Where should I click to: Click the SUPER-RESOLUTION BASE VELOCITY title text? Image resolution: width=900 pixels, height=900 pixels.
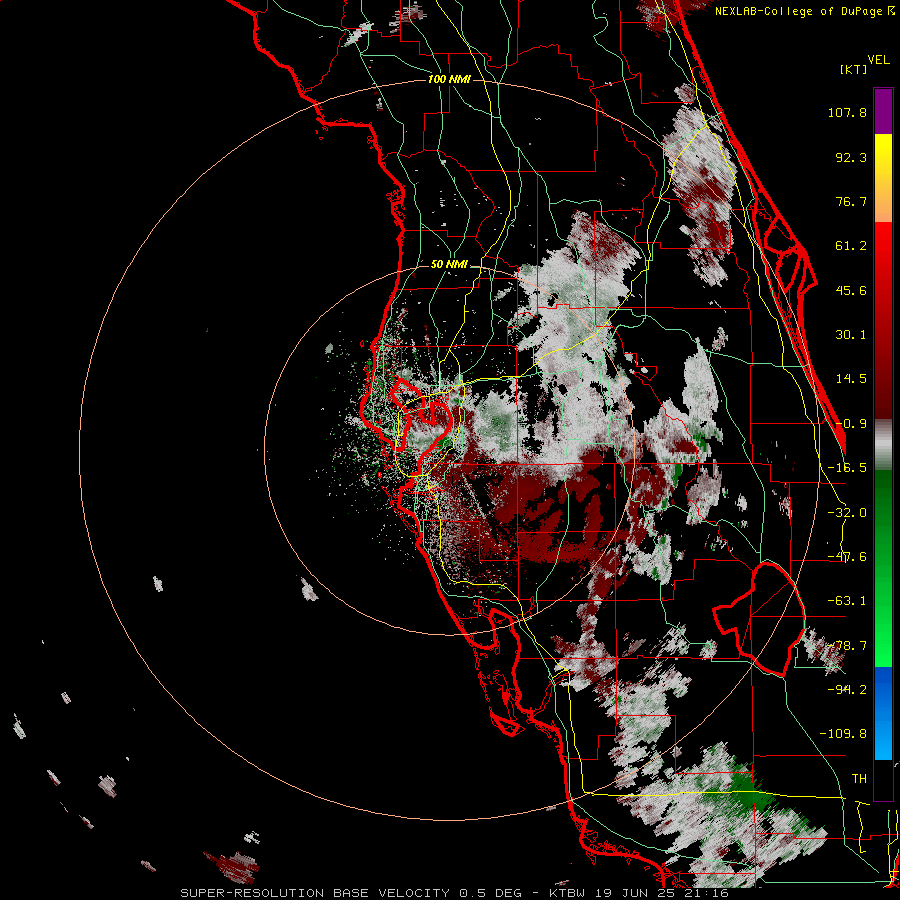[317, 893]
